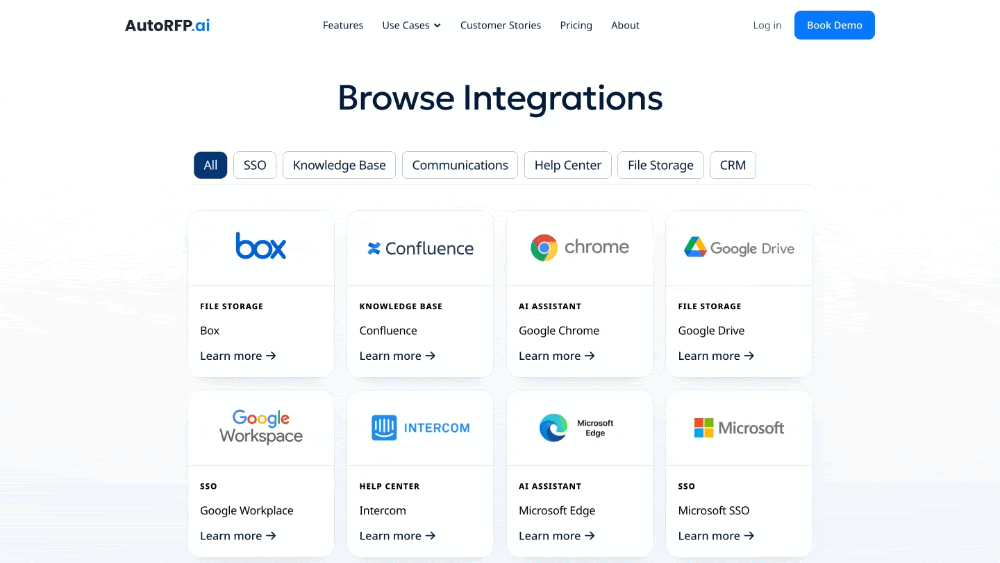This screenshot has width=1000, height=563.
Task: Click Learn more under Microsoft SSO
Action: coord(716,536)
